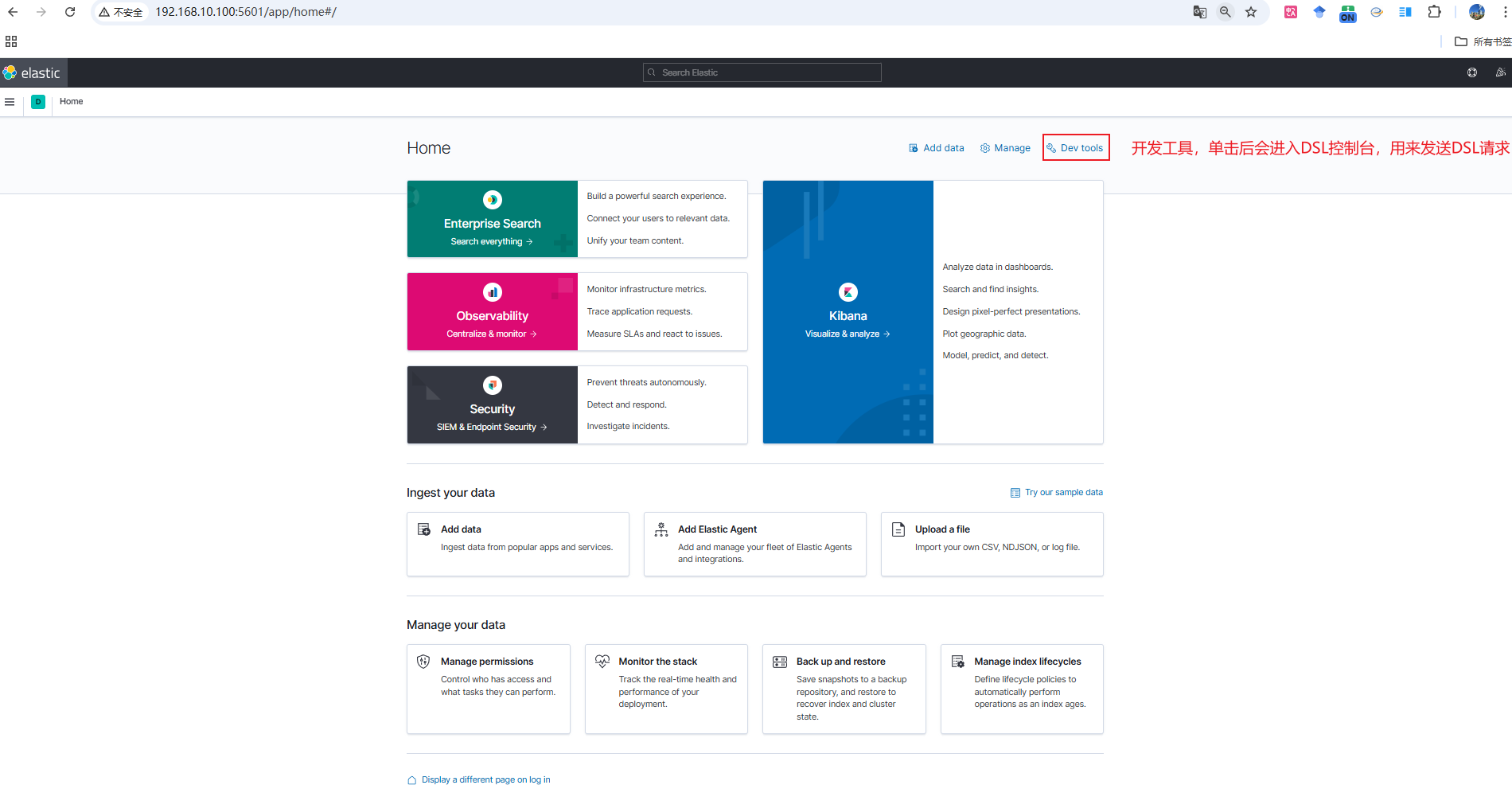The width and height of the screenshot is (1512, 785).
Task: Bookmark page with the star icon
Action: 1251,12
